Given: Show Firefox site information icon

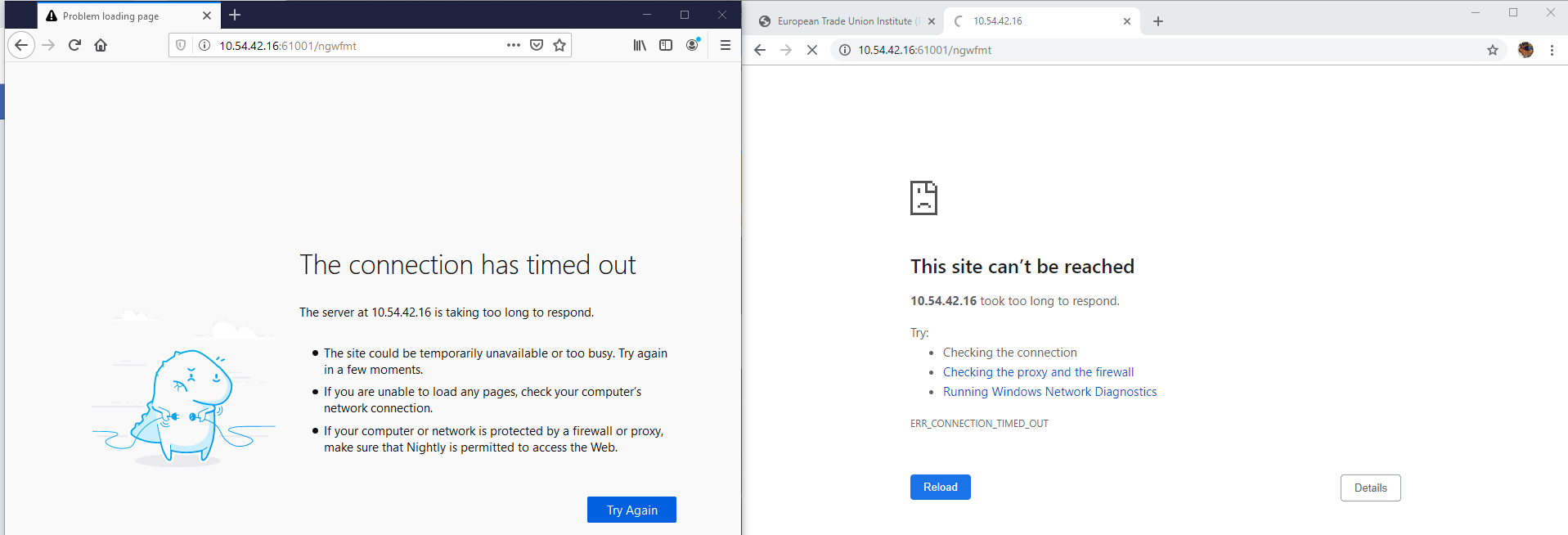Looking at the screenshot, I should tap(204, 45).
